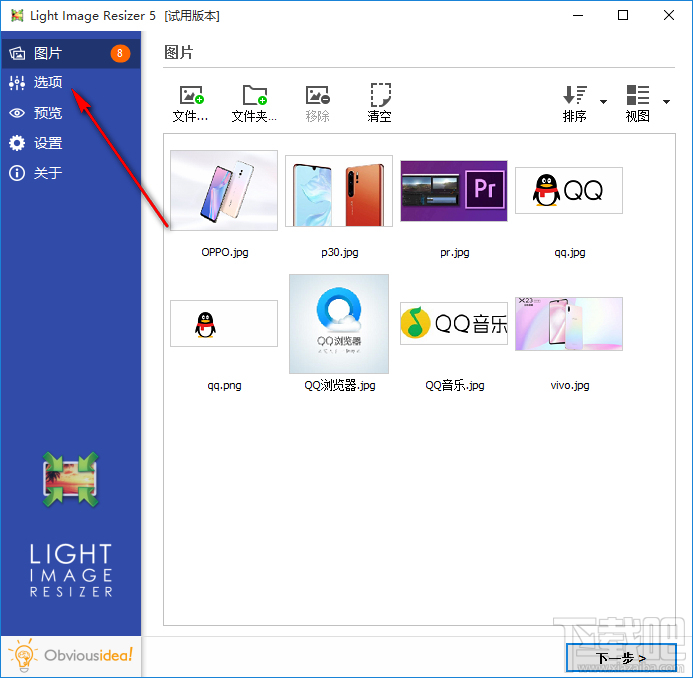This screenshot has height=678, width=693.
Task: Select the QQ浏览器.jpg thumbnail
Action: pyautogui.click(x=339, y=324)
